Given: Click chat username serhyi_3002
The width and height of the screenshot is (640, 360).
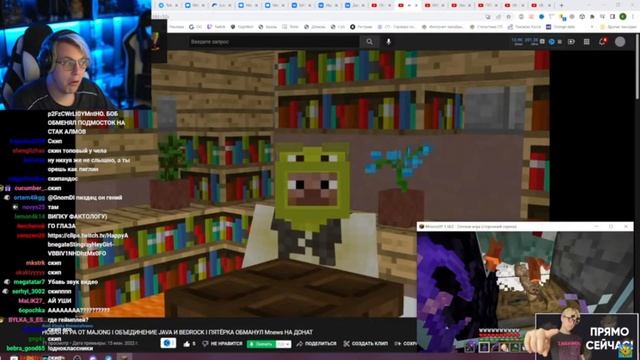Looking at the screenshot, I should pos(29,291).
